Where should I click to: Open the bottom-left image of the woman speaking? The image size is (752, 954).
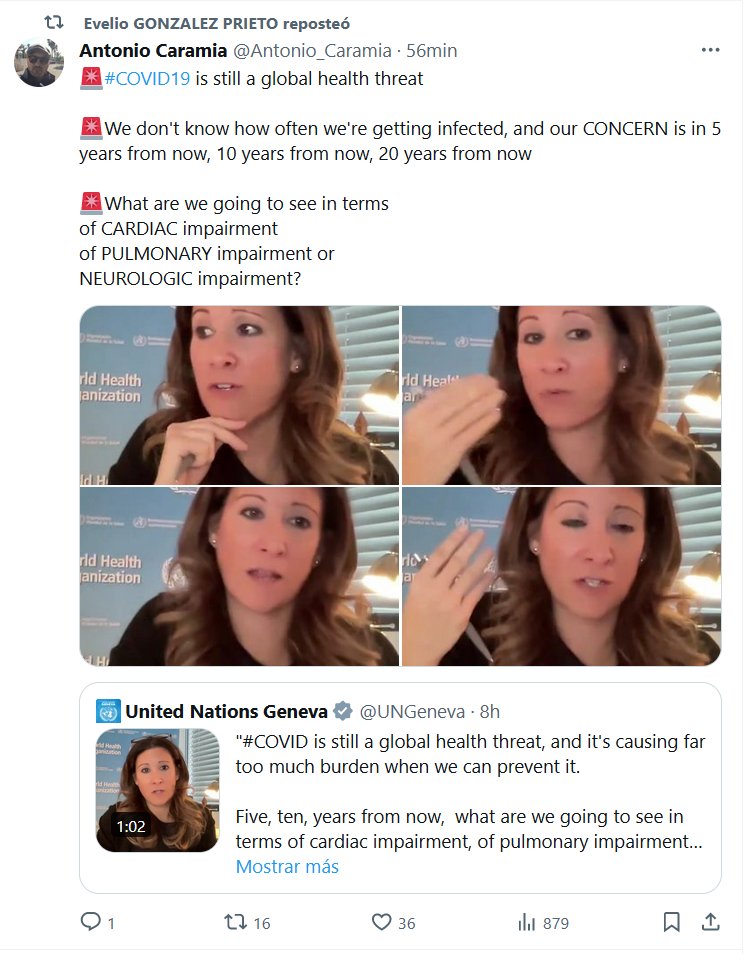(239, 576)
